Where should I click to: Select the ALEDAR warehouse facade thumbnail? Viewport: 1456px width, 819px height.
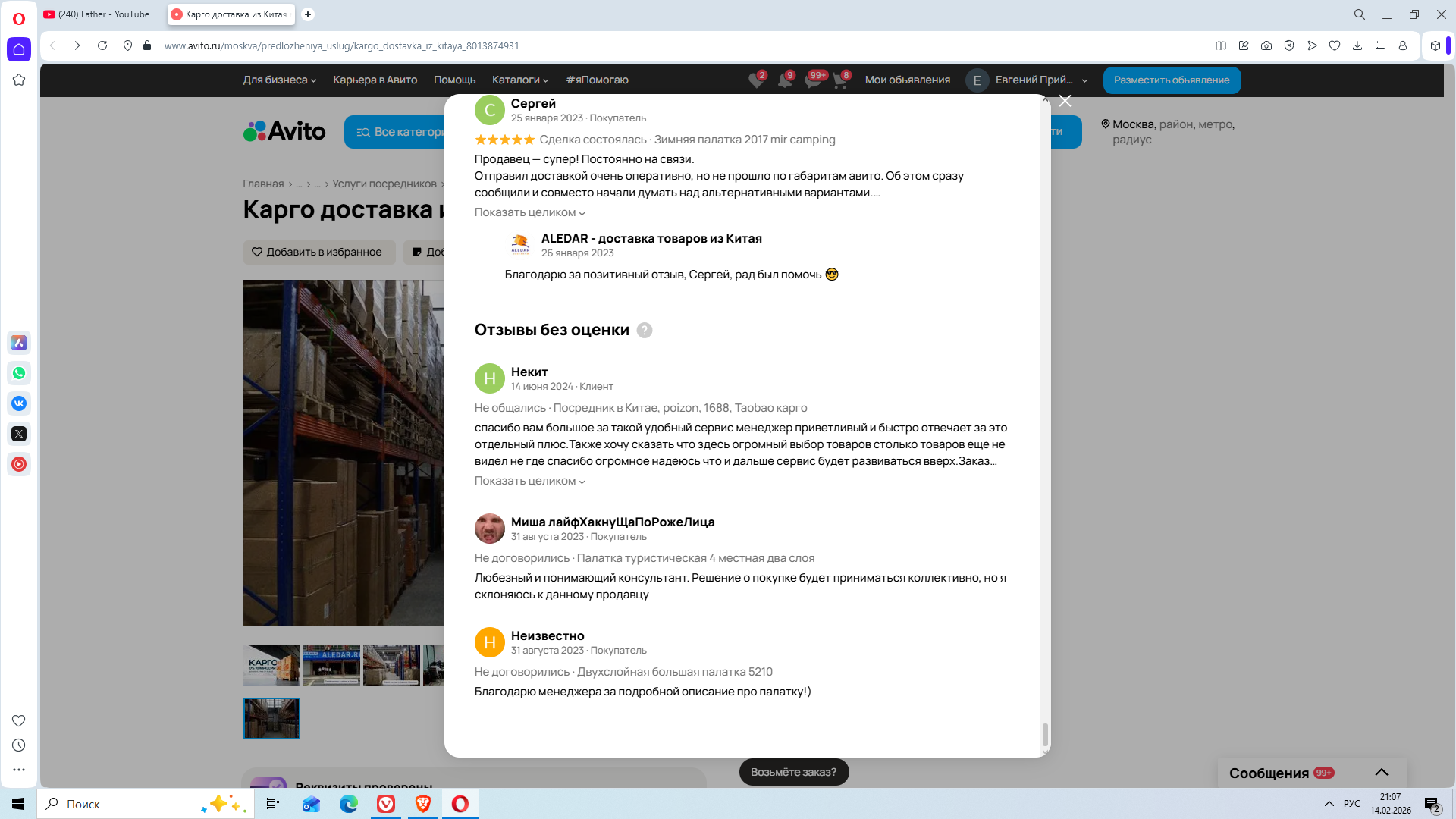tap(331, 665)
